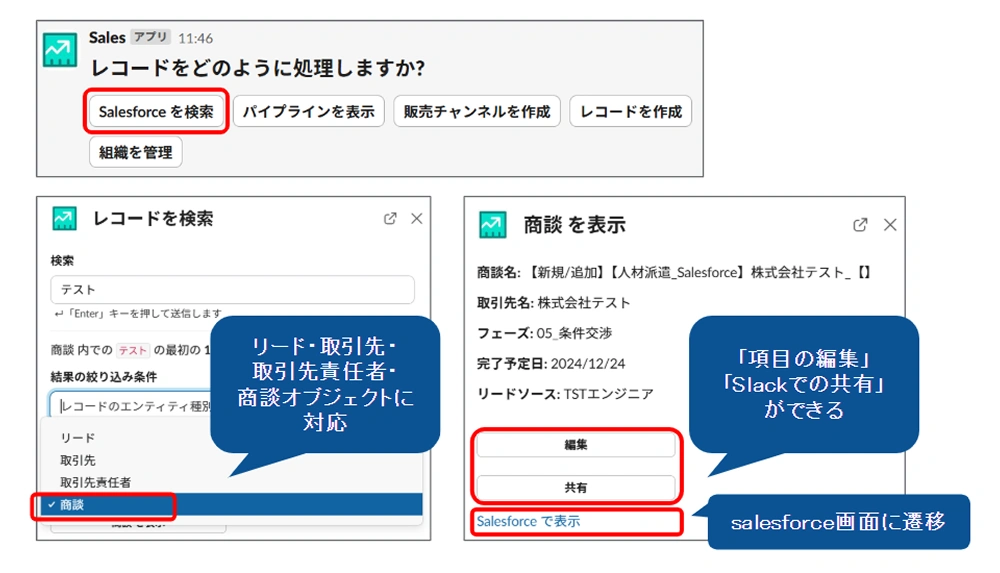The width and height of the screenshot is (1000, 573).
Task: Click the Sales icon in 商談 を表示 dialog header
Action: coord(492,225)
